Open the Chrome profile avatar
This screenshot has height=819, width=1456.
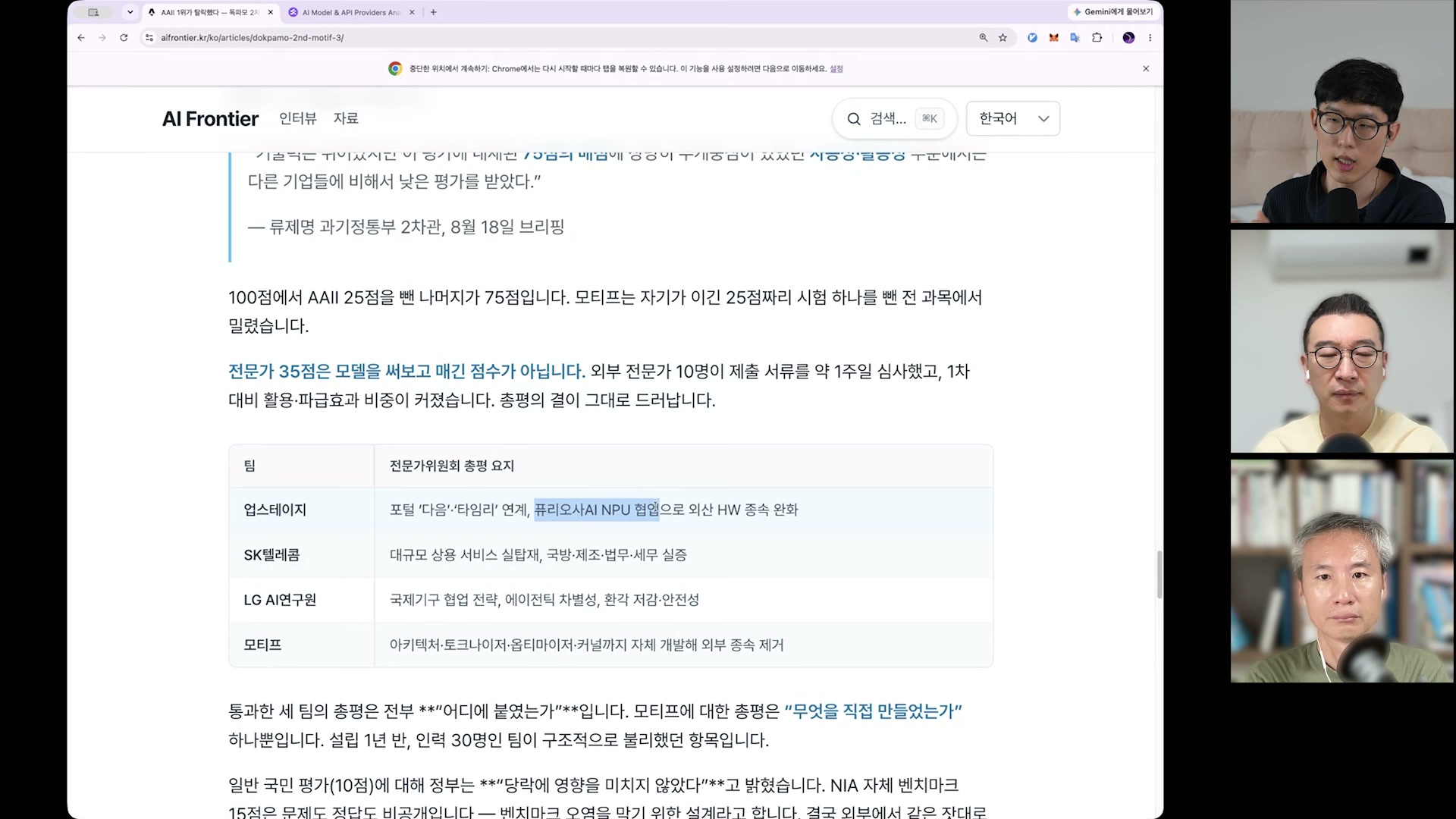coord(1128,38)
